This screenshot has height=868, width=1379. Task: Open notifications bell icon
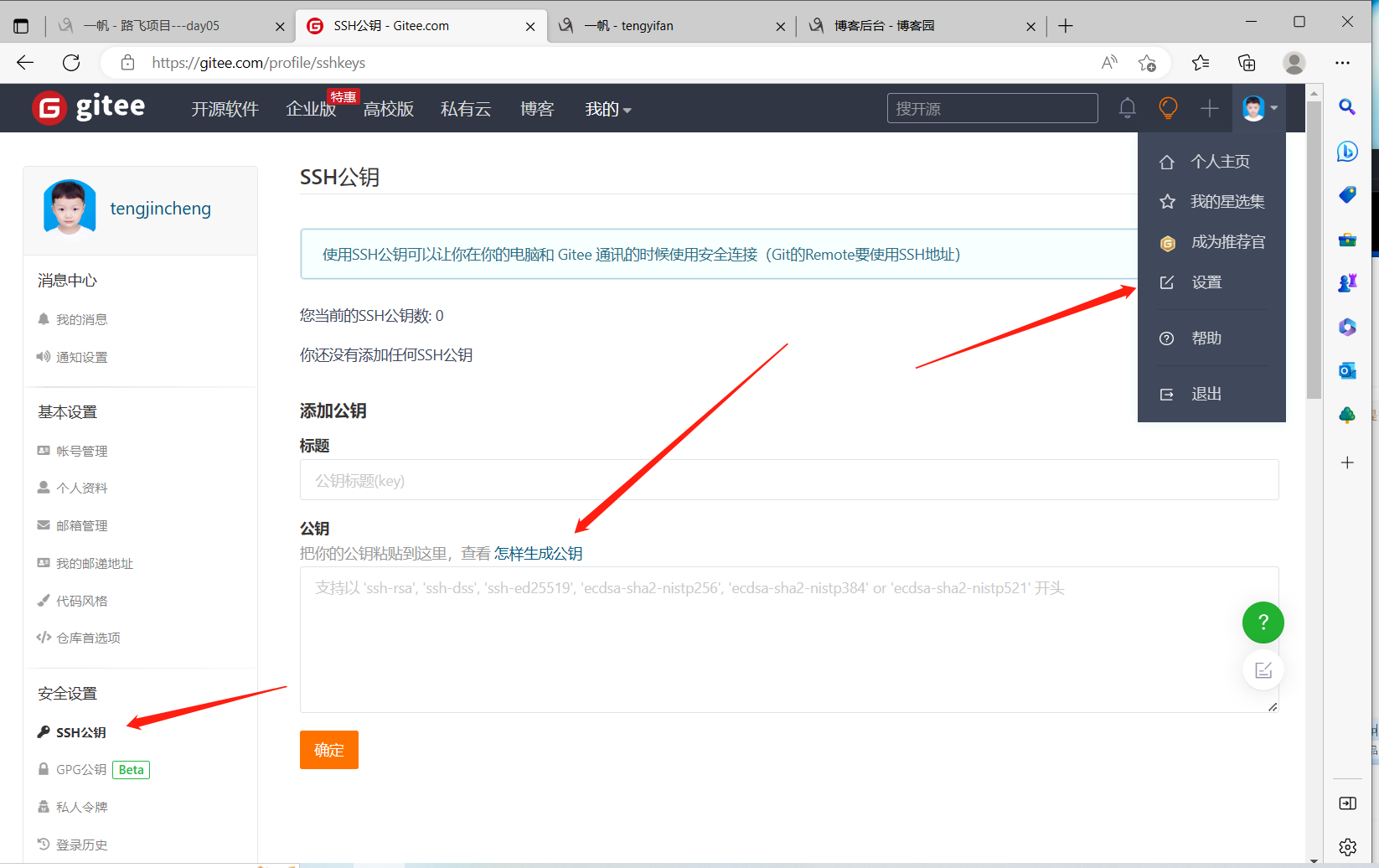click(x=1128, y=108)
